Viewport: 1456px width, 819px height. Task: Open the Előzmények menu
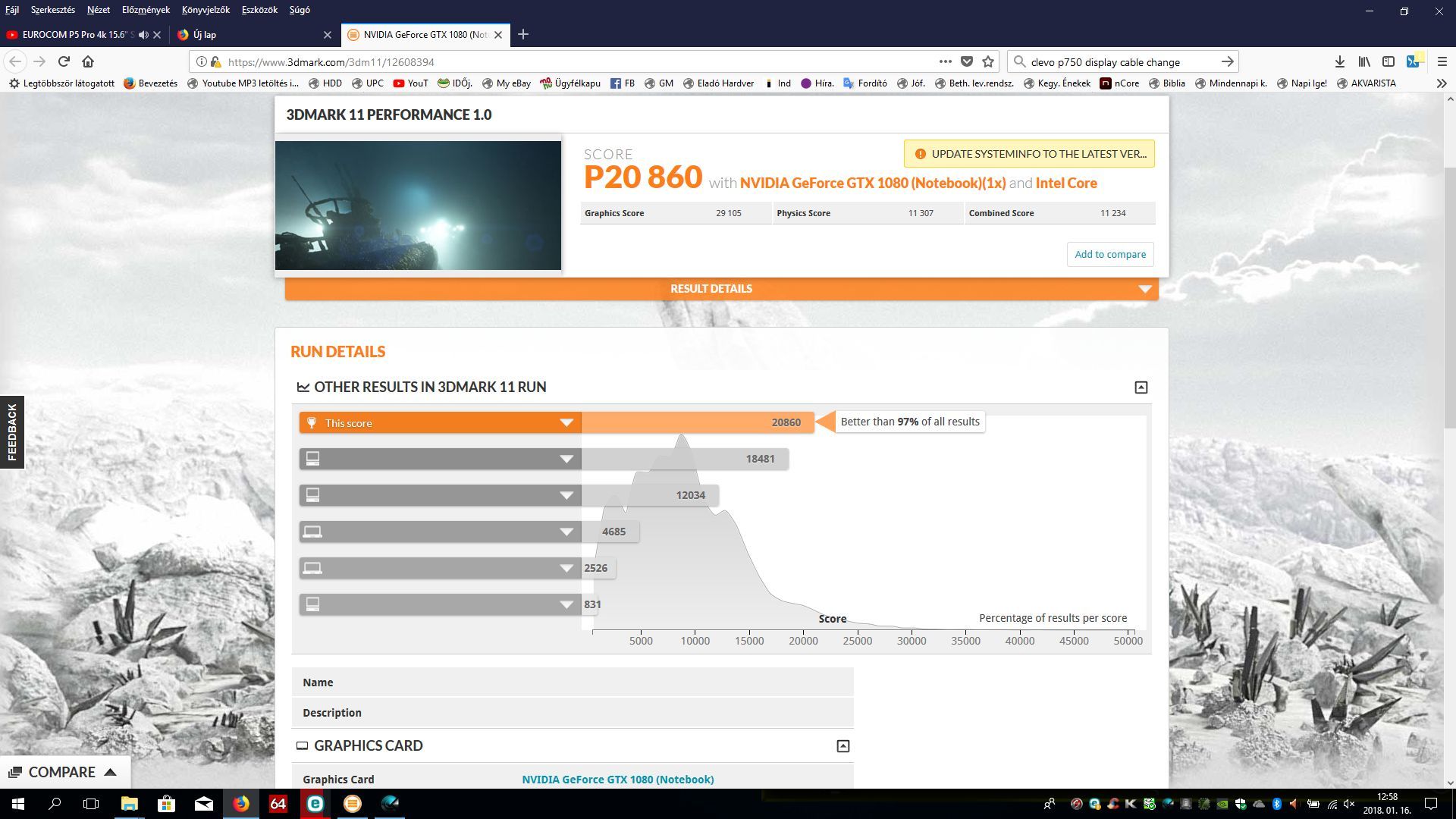click(146, 10)
